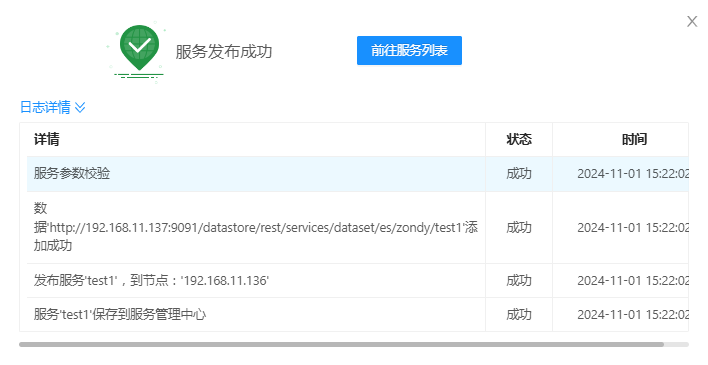Image resolution: width=708 pixels, height=365 pixels.
Task: Click the horizontal scrollbar below the table
Action: [341, 344]
